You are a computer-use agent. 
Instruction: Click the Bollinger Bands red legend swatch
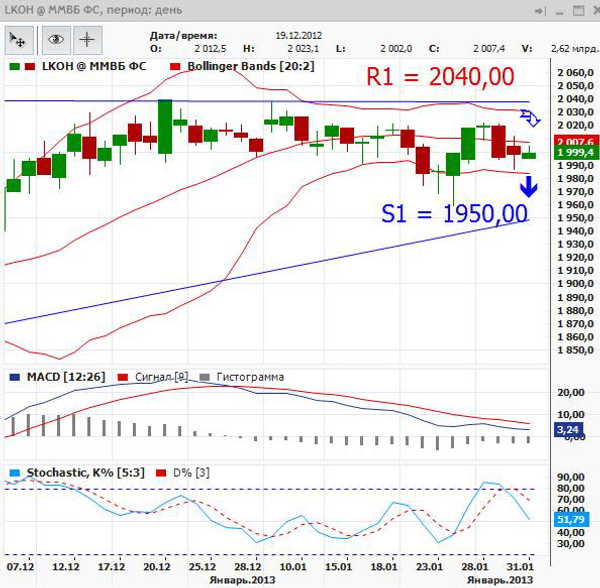[x=175, y=67]
